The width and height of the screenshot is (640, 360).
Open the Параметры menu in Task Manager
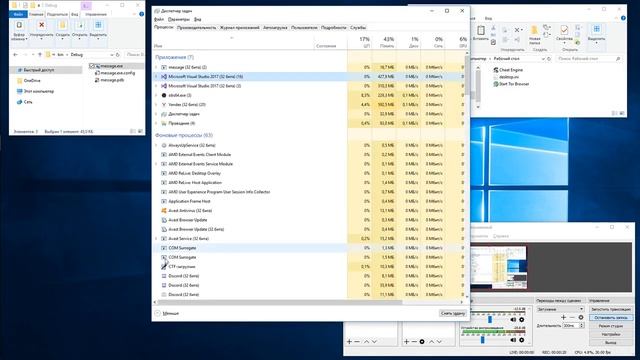[178, 19]
